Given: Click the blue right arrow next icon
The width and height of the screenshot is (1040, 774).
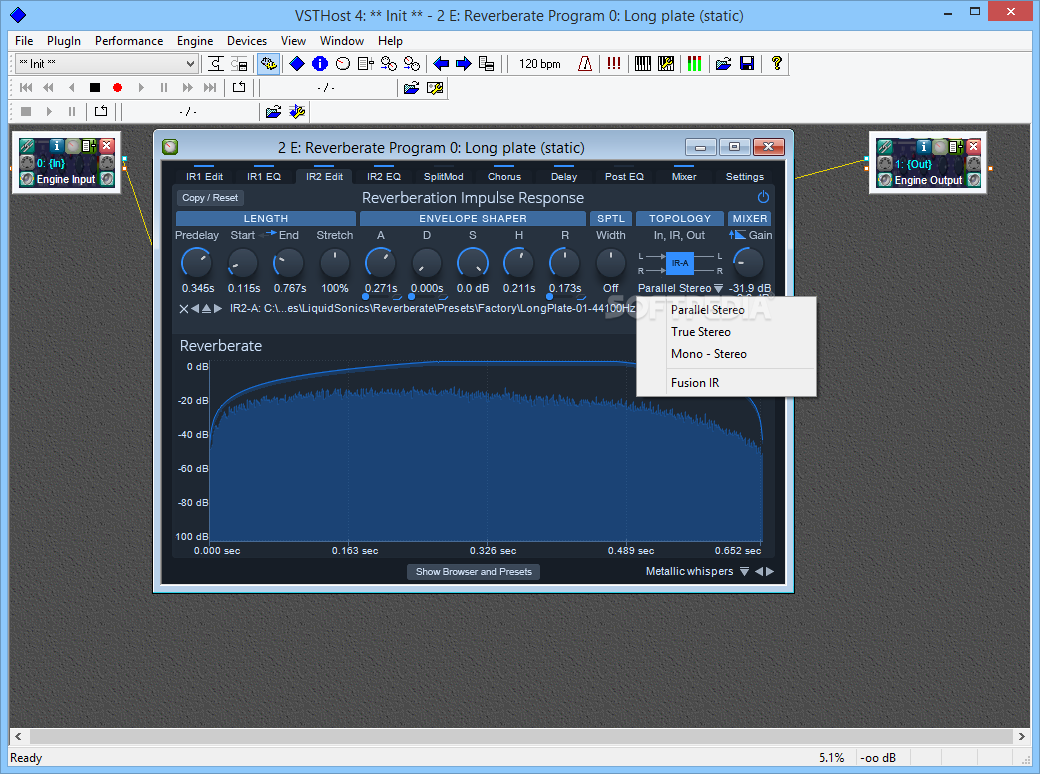Looking at the screenshot, I should point(464,64).
